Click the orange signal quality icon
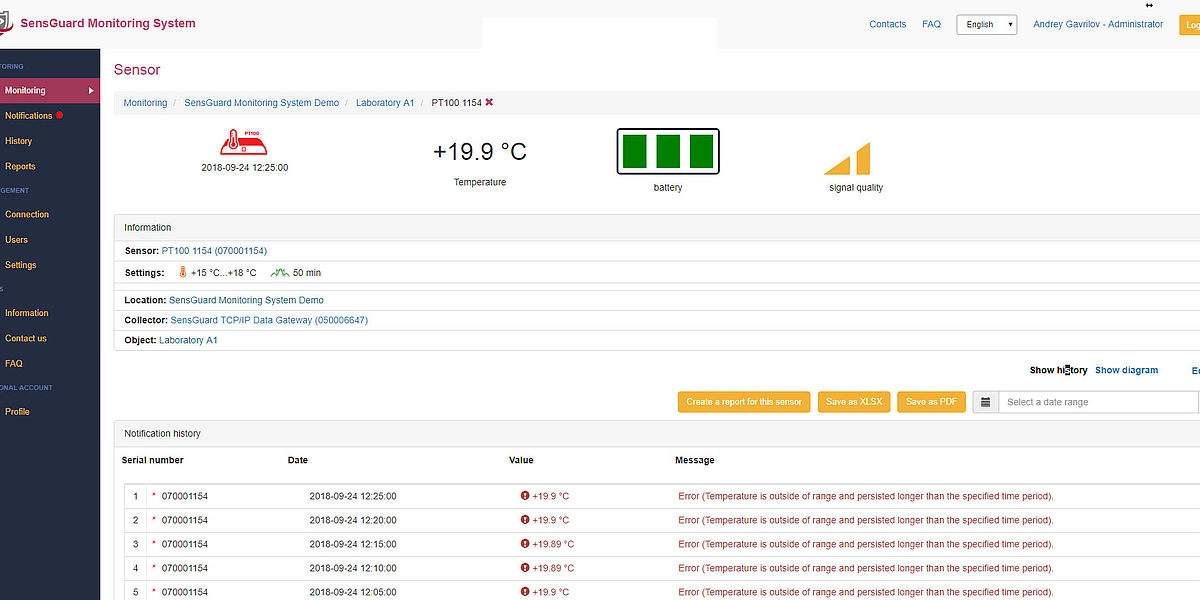The height and width of the screenshot is (600, 1200). 848,160
